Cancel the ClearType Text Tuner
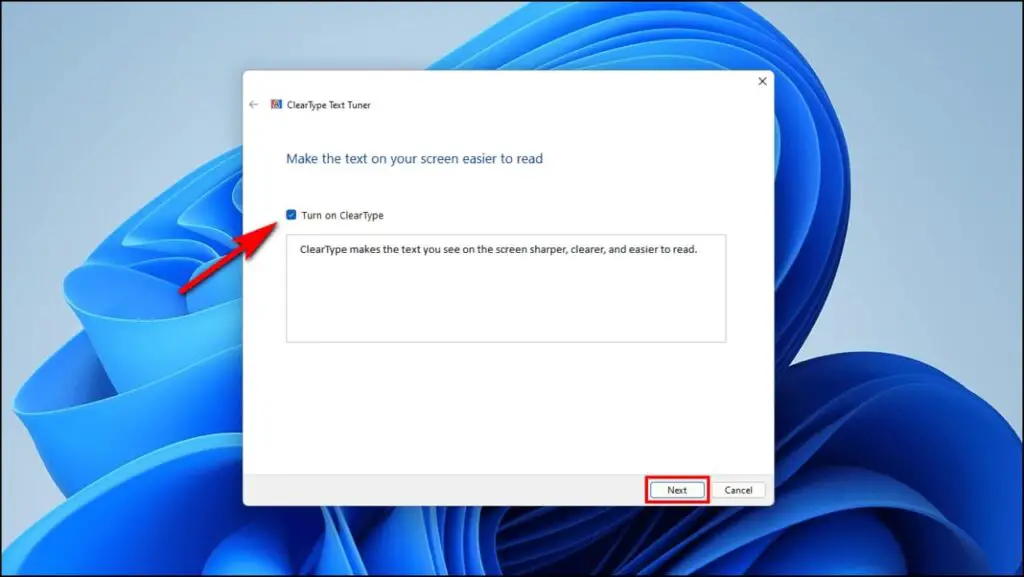 (738, 490)
